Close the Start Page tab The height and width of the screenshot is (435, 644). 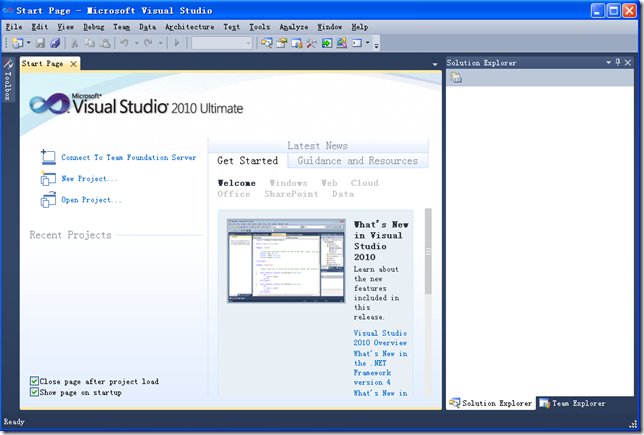[73, 64]
